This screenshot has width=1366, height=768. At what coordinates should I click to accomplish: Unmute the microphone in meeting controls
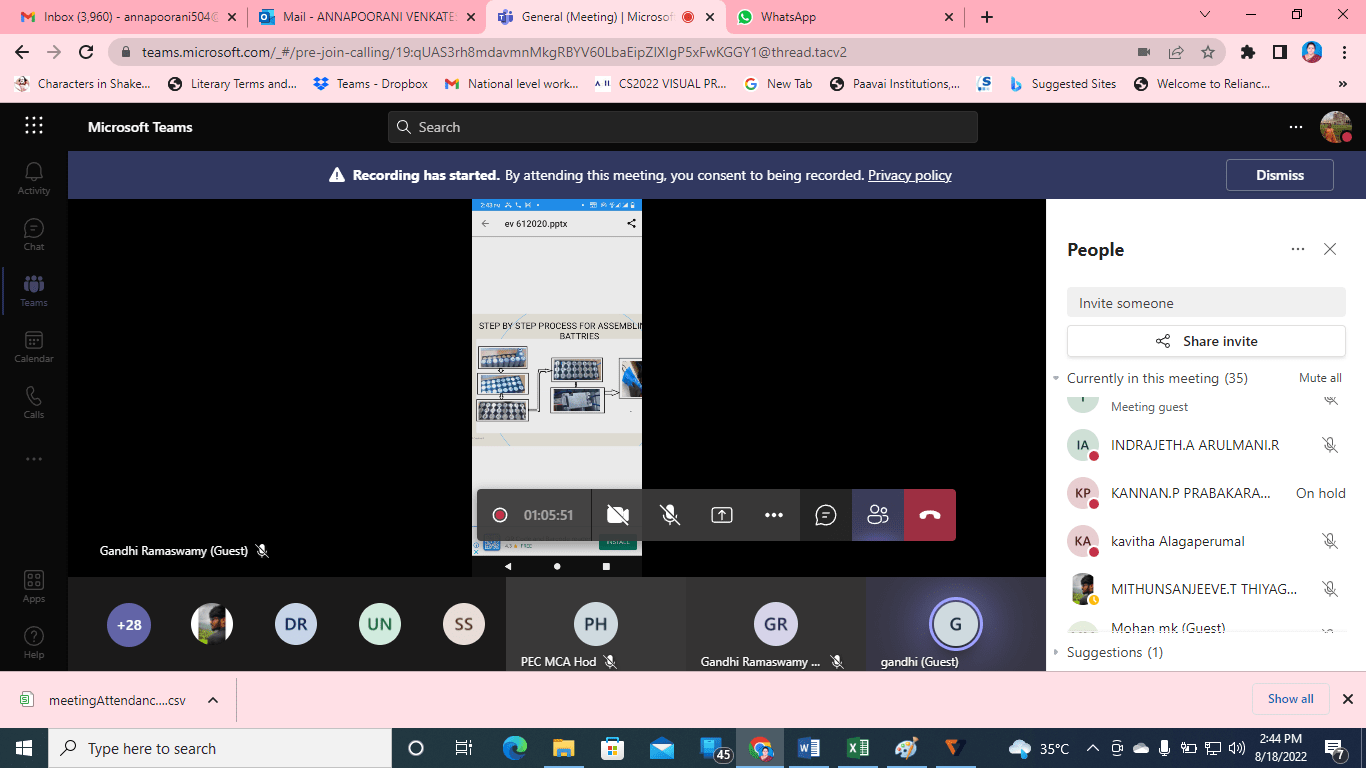(x=669, y=515)
